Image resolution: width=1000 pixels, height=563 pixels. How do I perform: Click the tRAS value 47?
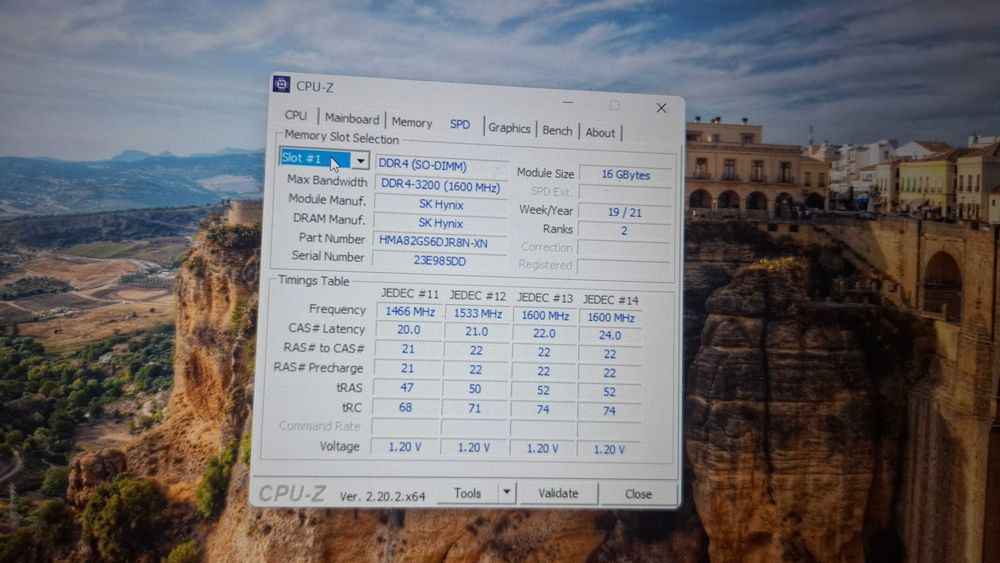(x=407, y=387)
